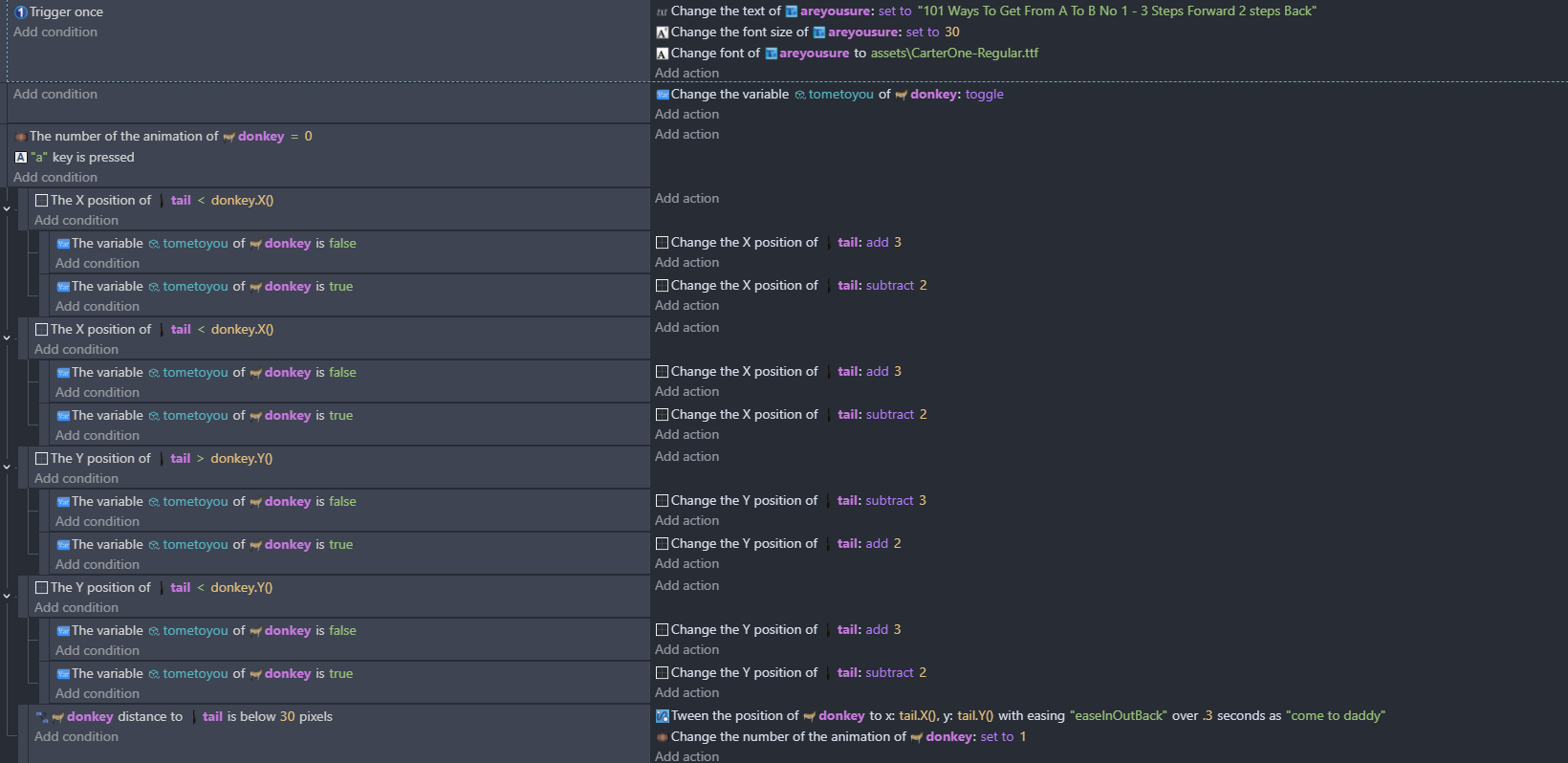1568x763 pixels.
Task: Collapse the first tail < donkey.X() event
Action: coord(7,209)
